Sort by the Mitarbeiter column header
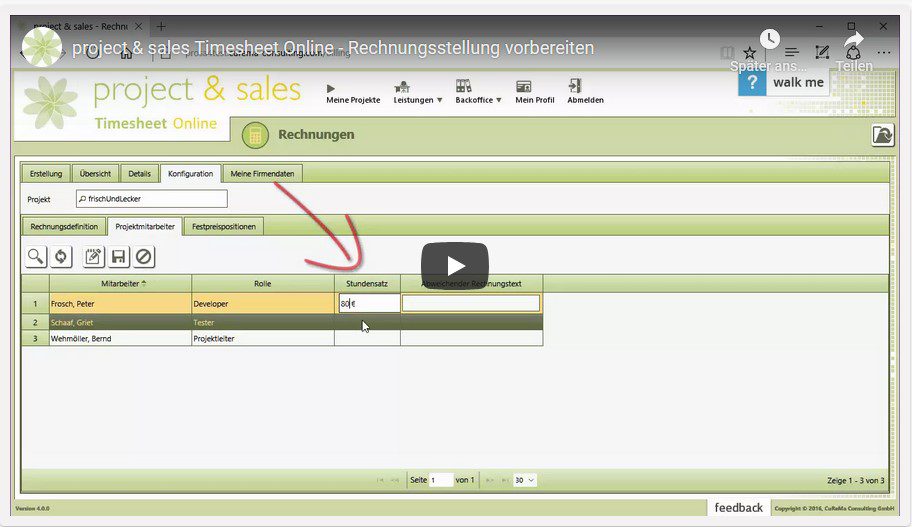The width and height of the screenshot is (912, 527). pos(120,283)
